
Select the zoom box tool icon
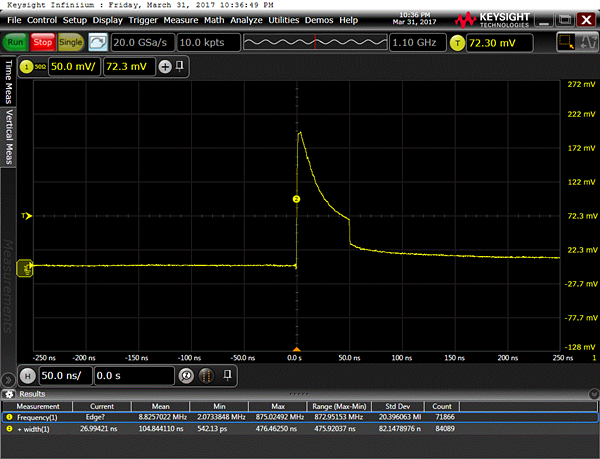566,42
